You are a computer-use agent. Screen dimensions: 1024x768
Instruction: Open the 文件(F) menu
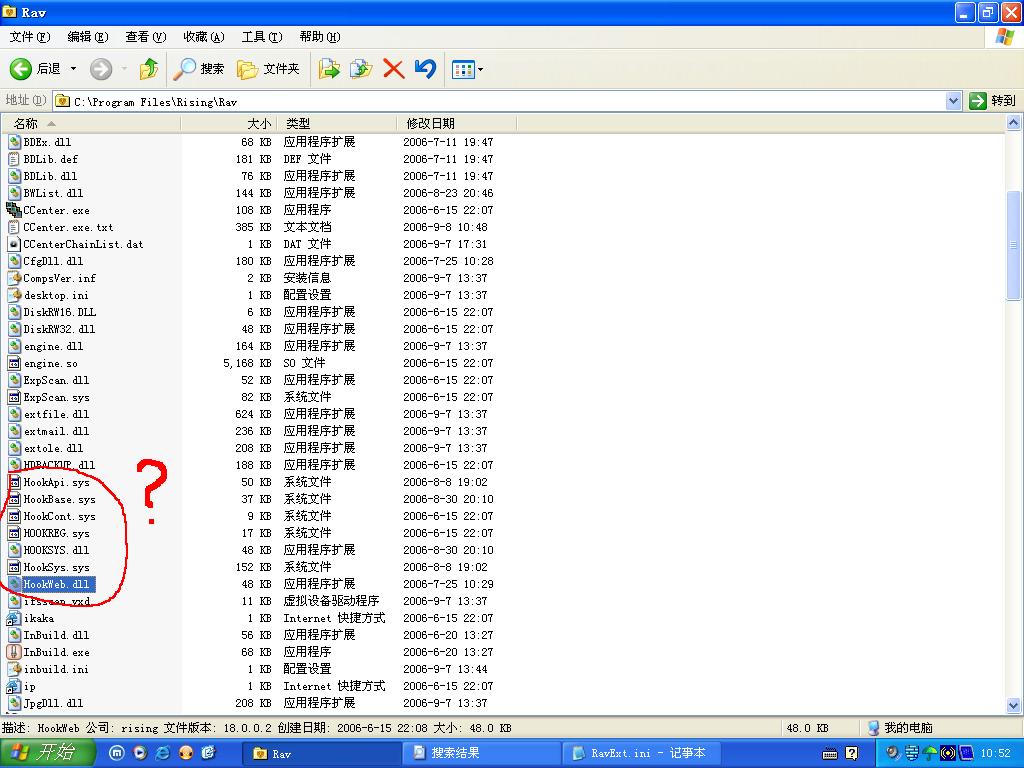[29, 37]
